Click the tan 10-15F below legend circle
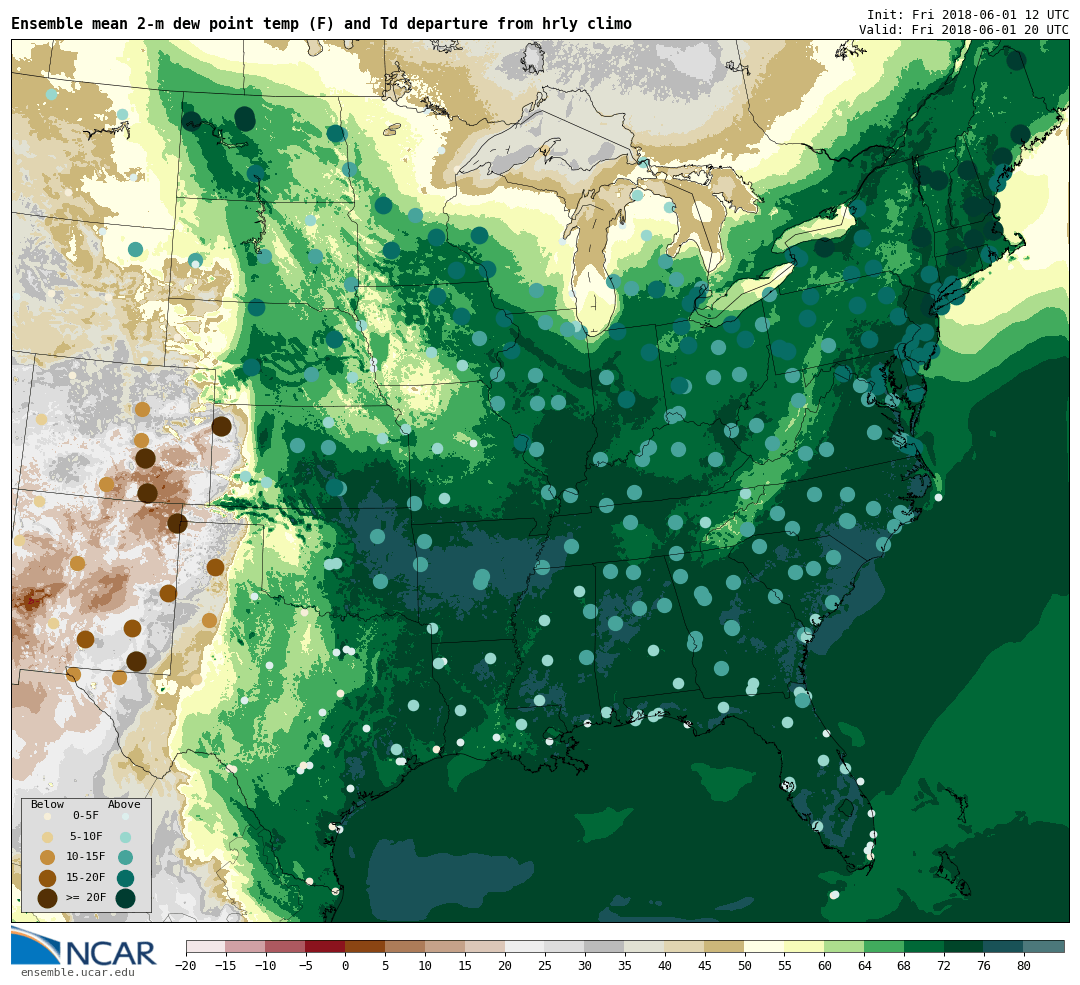 (x=47, y=857)
